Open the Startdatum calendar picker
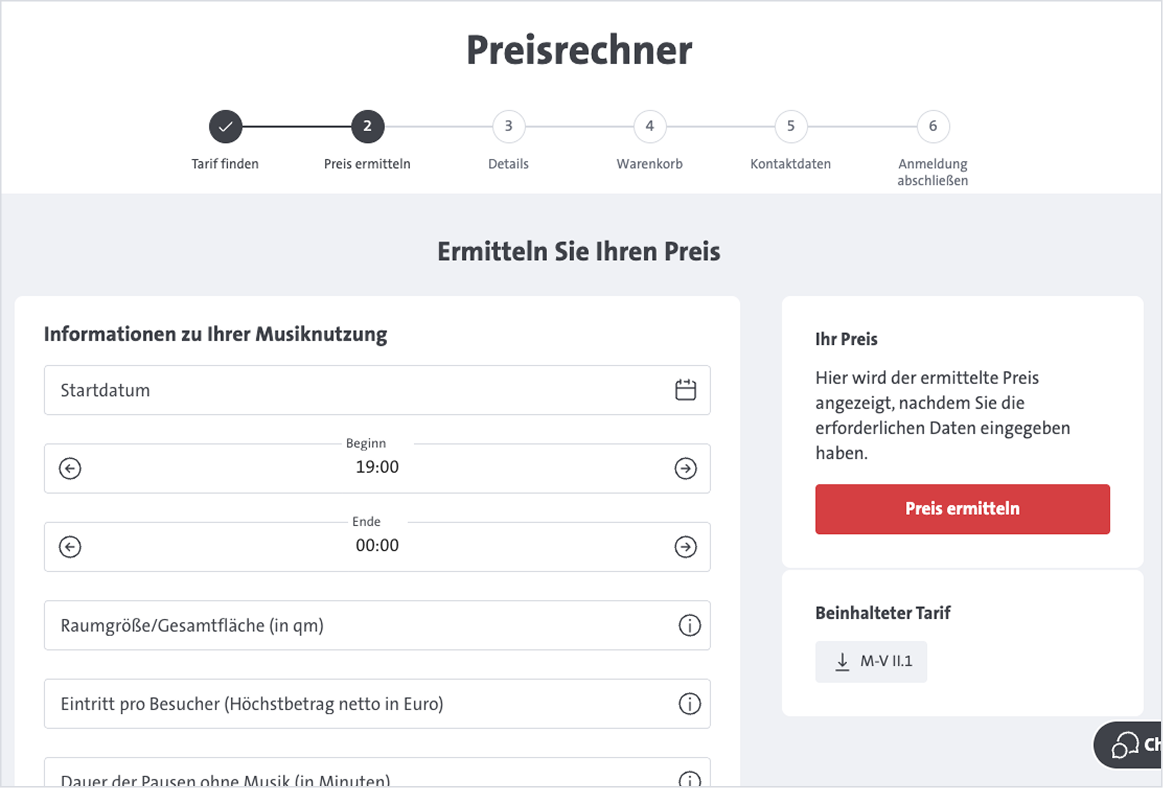The width and height of the screenshot is (1163, 788). (x=685, y=390)
